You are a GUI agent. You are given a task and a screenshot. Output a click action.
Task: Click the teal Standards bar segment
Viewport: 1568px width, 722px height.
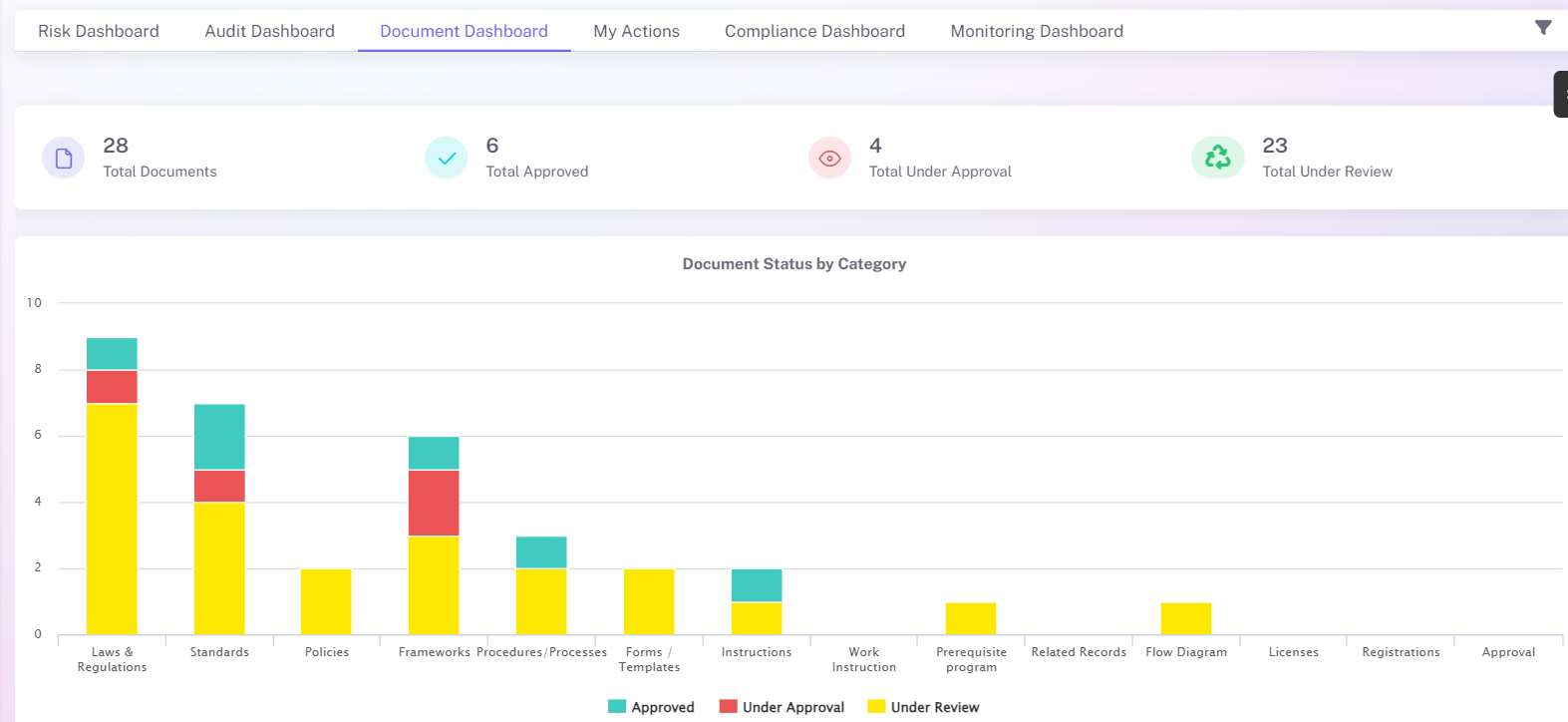(x=219, y=437)
